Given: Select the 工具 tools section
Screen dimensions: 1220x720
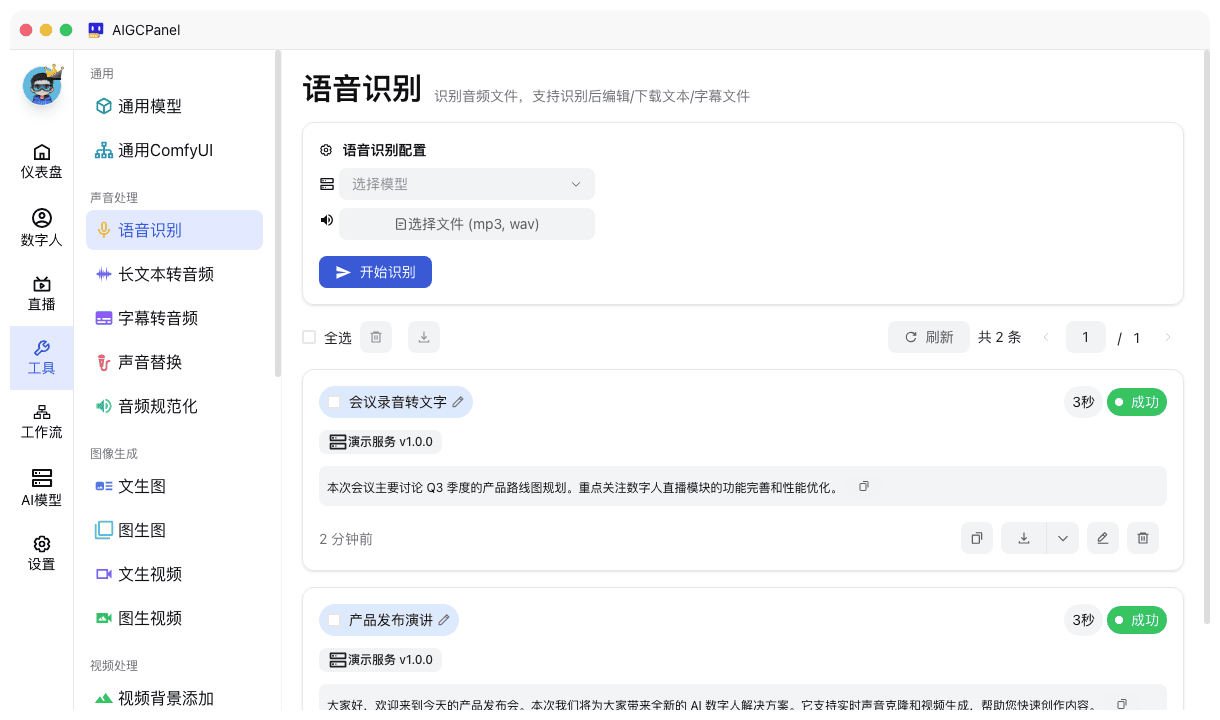Looking at the screenshot, I should (x=42, y=358).
